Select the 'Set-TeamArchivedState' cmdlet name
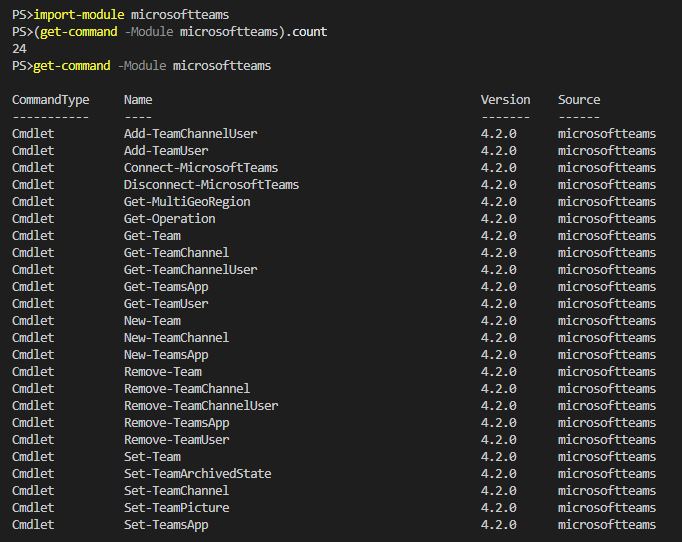682x542 pixels. pos(197,474)
